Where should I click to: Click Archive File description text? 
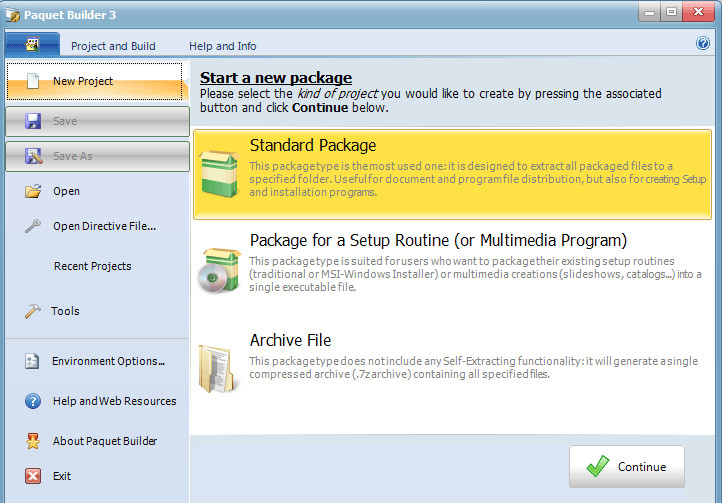point(473,368)
